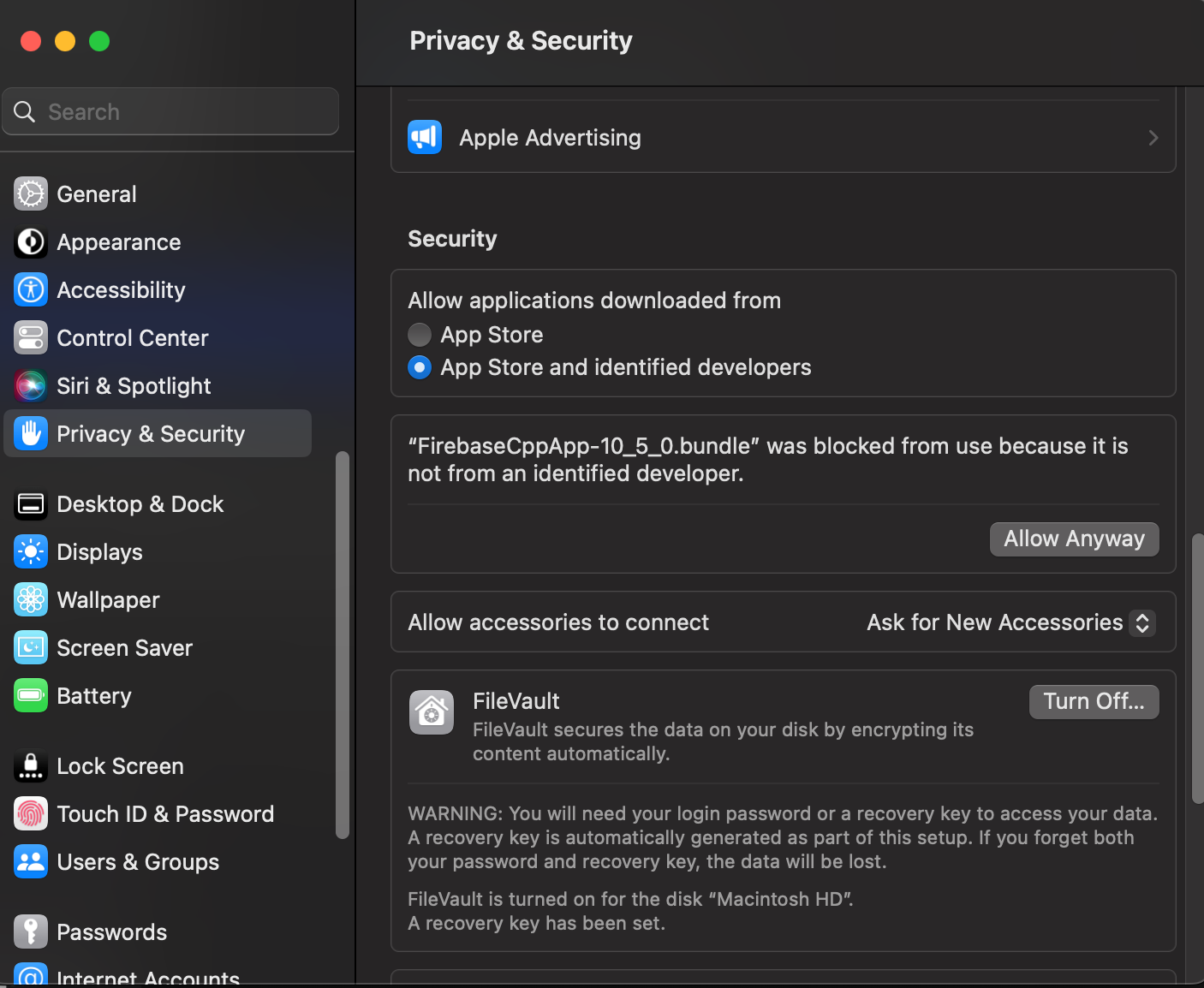The image size is (1204, 988).
Task: Click the Internet Accounts icon
Action: click(x=31, y=976)
